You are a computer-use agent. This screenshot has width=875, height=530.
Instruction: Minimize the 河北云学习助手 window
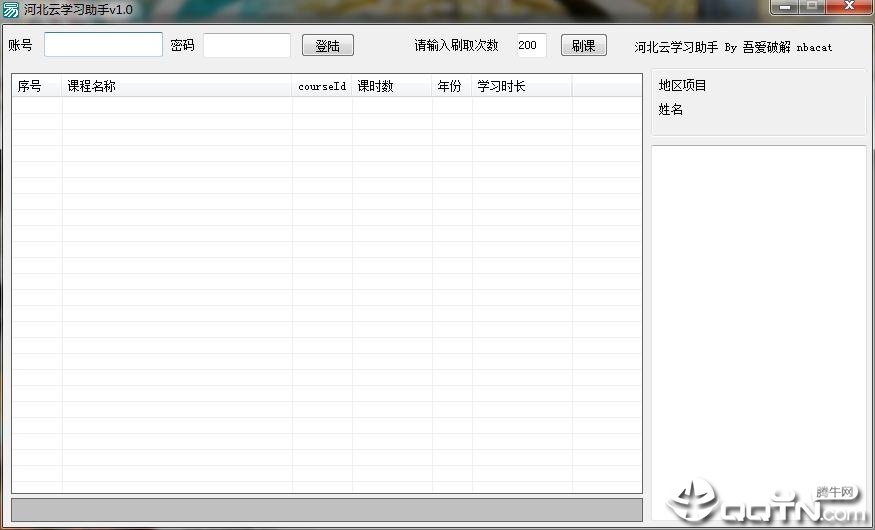coord(785,7)
